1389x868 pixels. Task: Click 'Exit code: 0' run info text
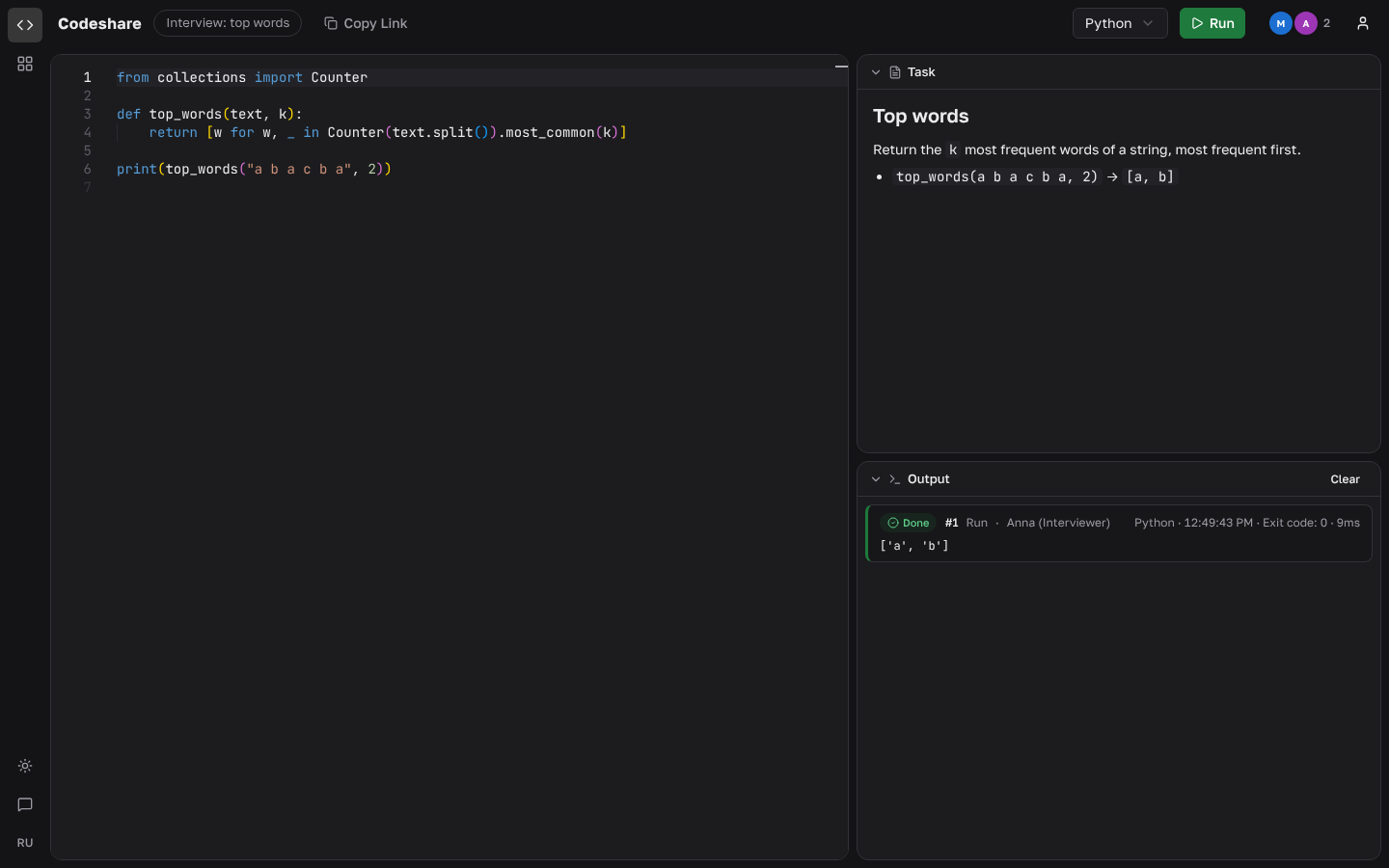pyautogui.click(x=1294, y=523)
